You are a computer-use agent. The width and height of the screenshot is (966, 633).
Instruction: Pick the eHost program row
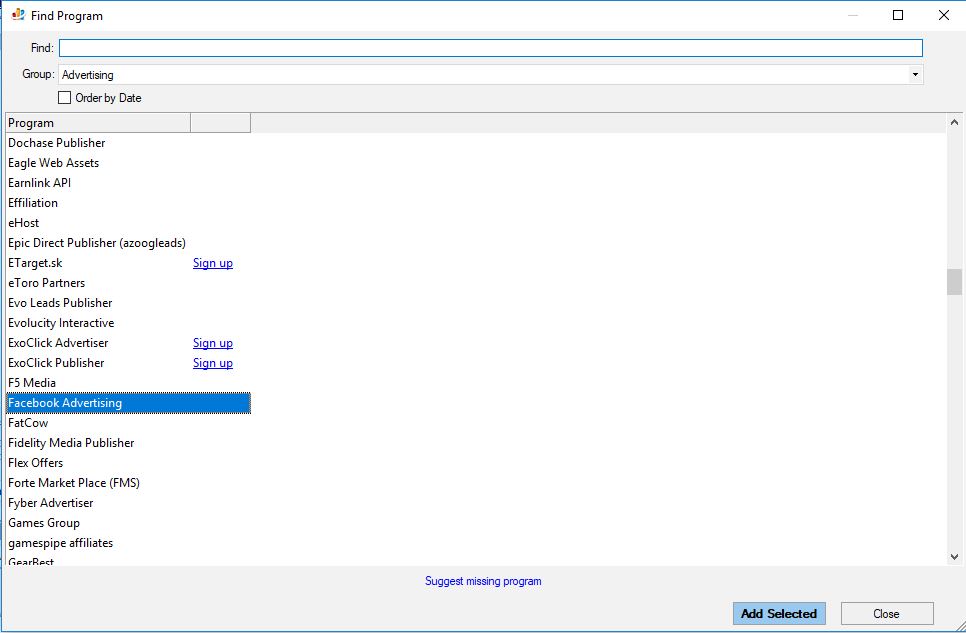pyautogui.click(x=23, y=223)
